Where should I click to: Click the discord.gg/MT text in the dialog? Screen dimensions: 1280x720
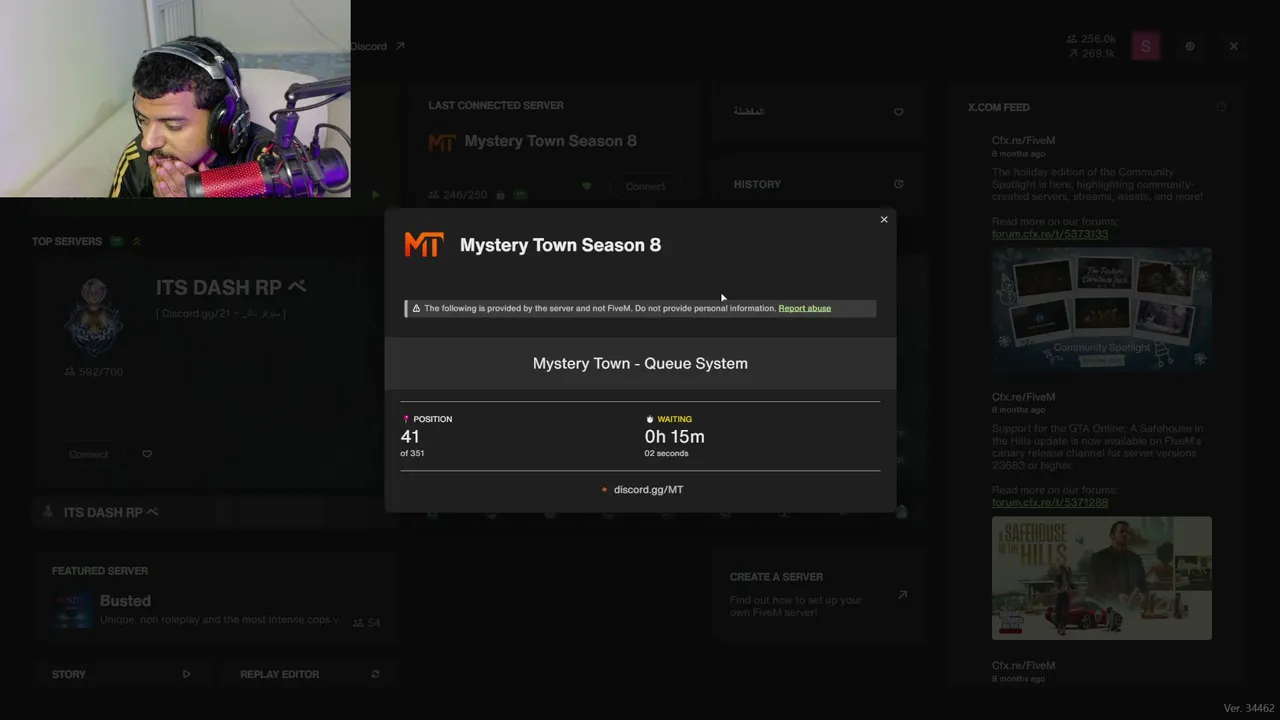click(648, 490)
